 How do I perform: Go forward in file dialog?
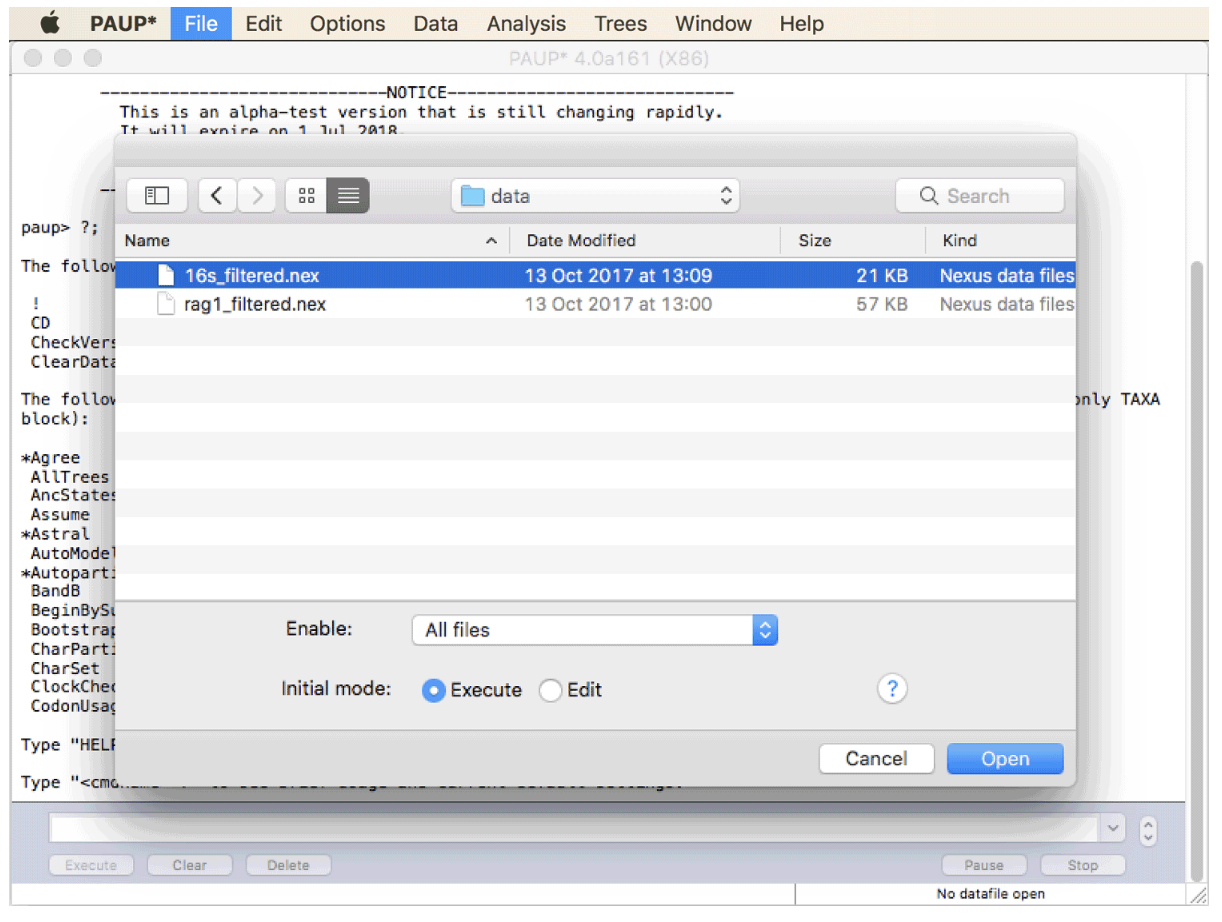pyautogui.click(x=257, y=196)
